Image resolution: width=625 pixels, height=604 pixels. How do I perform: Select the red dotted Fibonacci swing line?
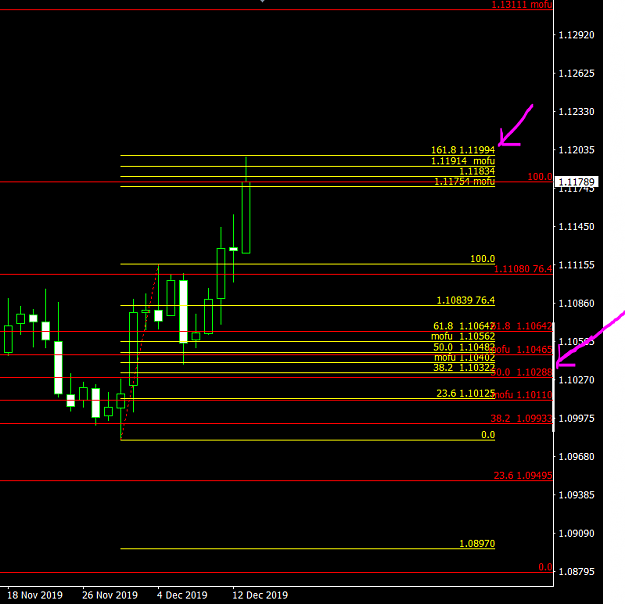coord(140,352)
